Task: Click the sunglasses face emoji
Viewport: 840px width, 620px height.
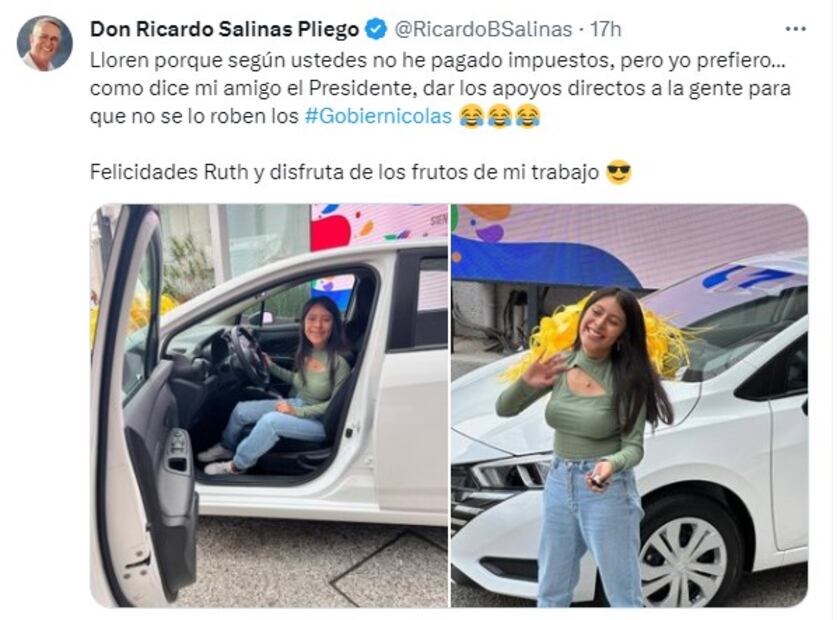Action: point(619,173)
